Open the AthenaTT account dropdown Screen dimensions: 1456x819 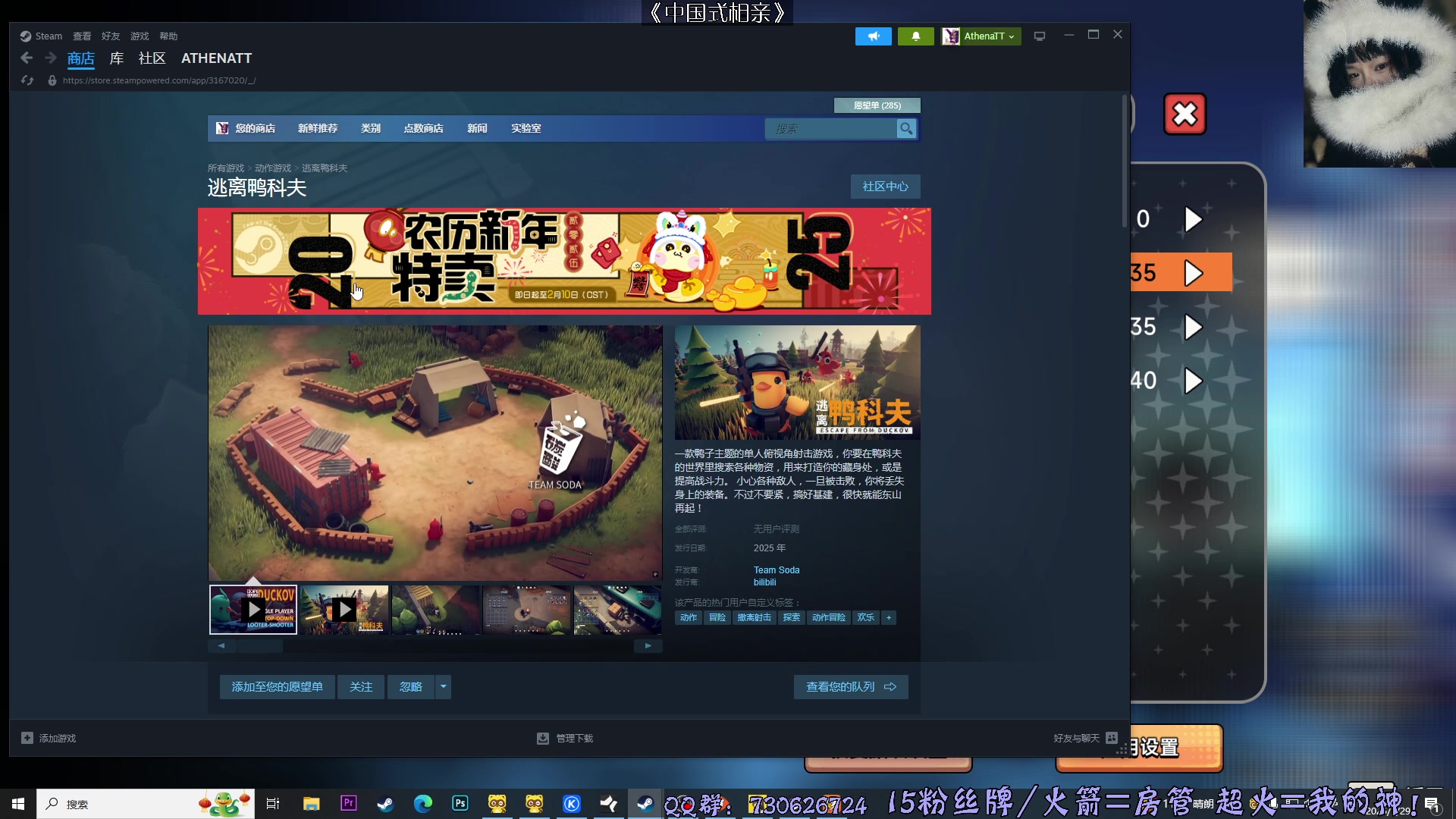tap(981, 36)
